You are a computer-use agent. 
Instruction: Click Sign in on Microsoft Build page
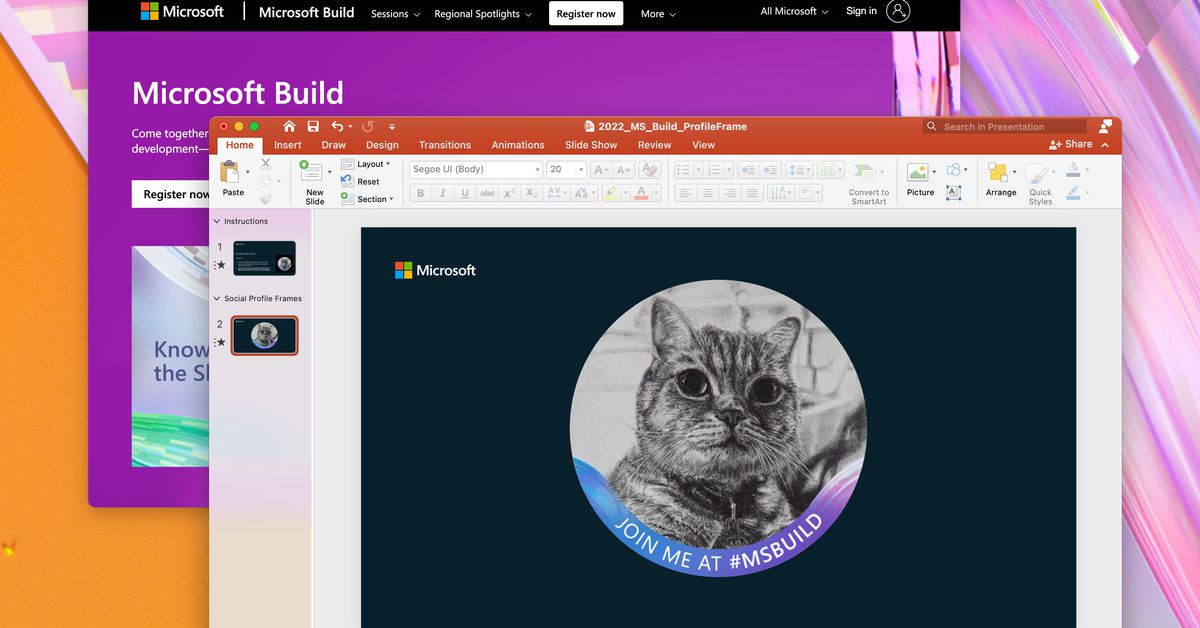click(861, 11)
